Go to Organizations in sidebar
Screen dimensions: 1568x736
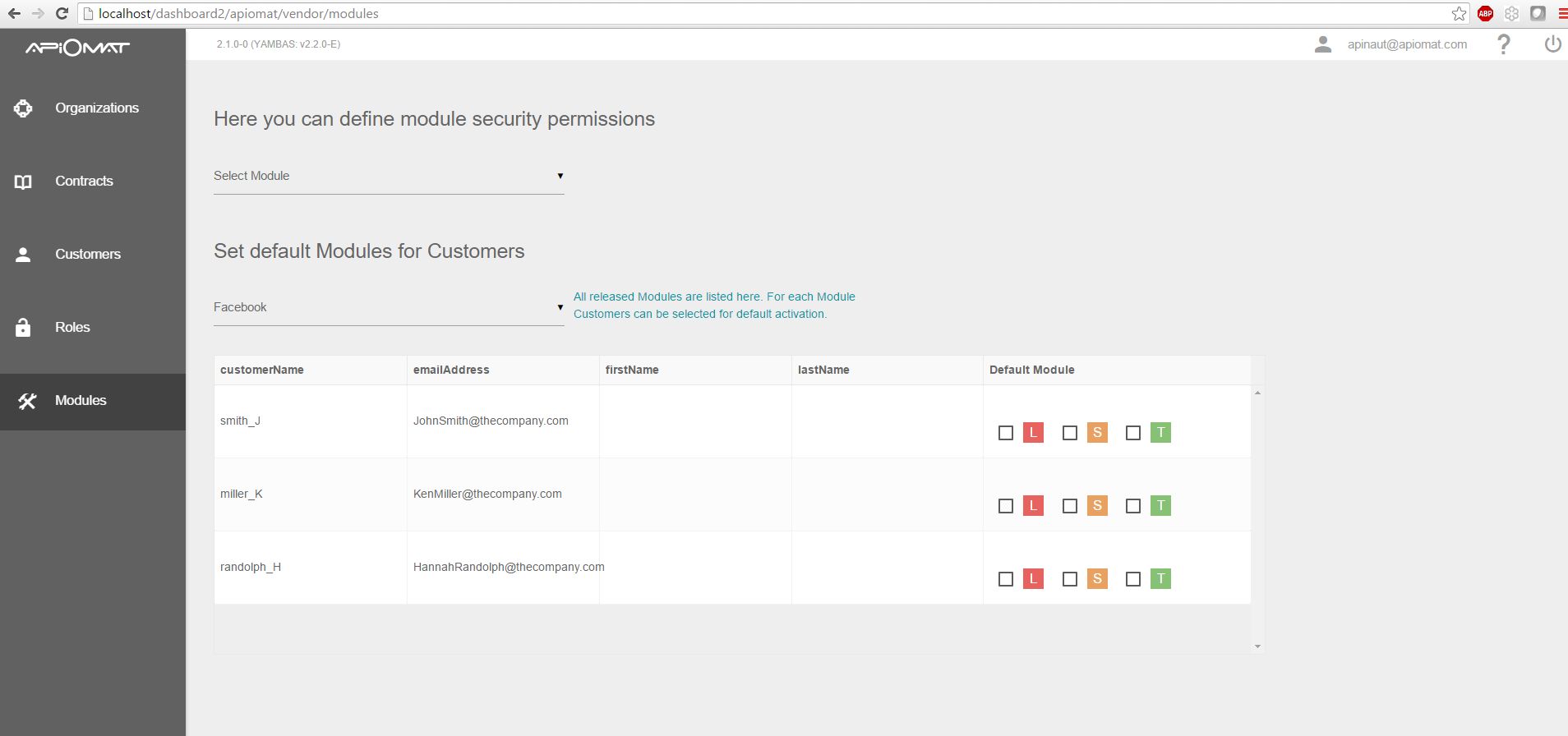[96, 108]
